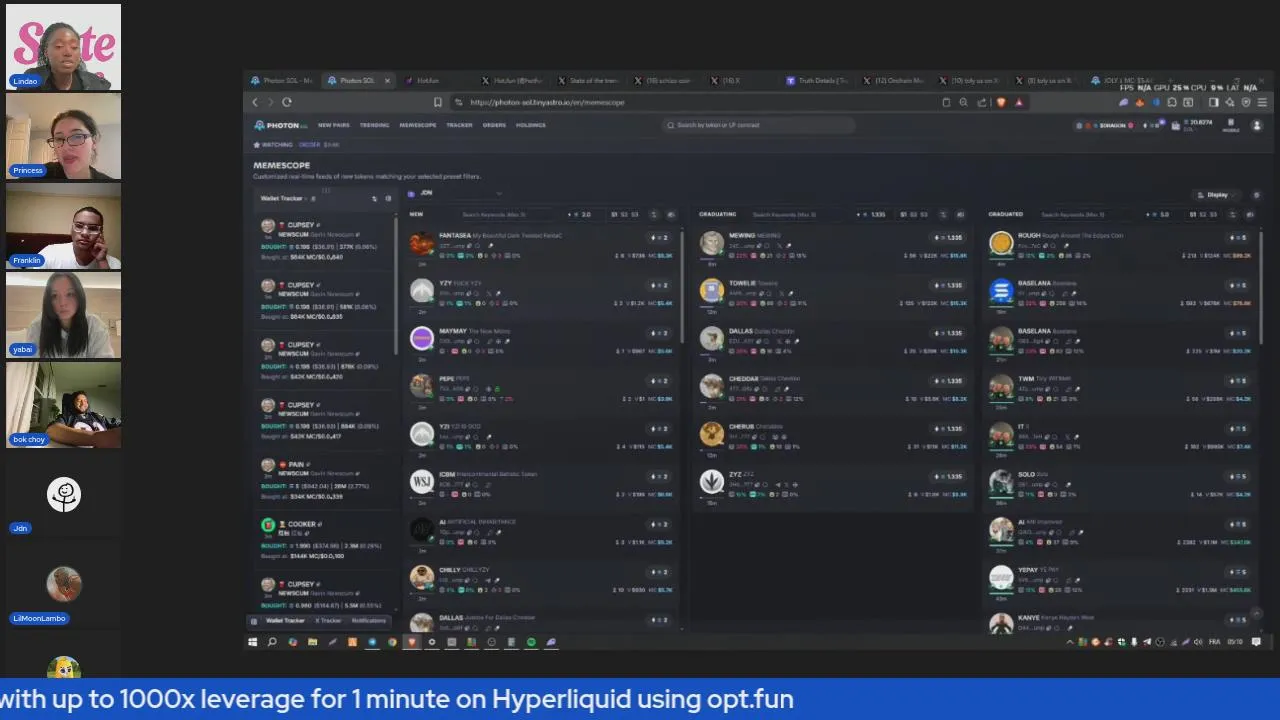Click Brave browser icon in taskbar

(411, 642)
